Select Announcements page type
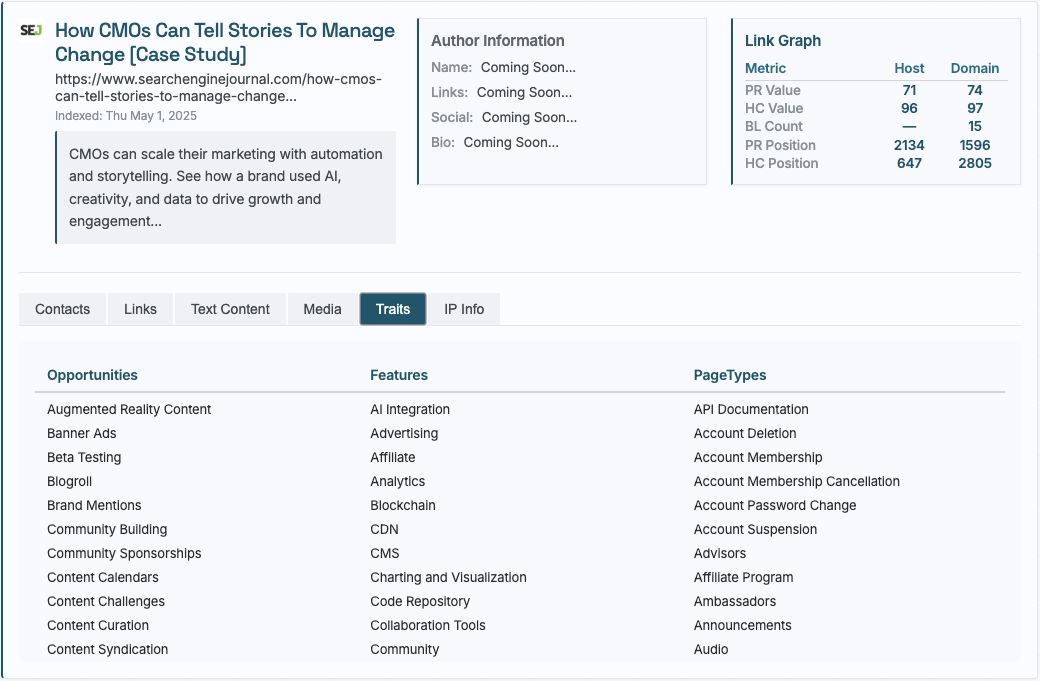Screen dimensions: 1040x681 pyautogui.click(x=742, y=625)
